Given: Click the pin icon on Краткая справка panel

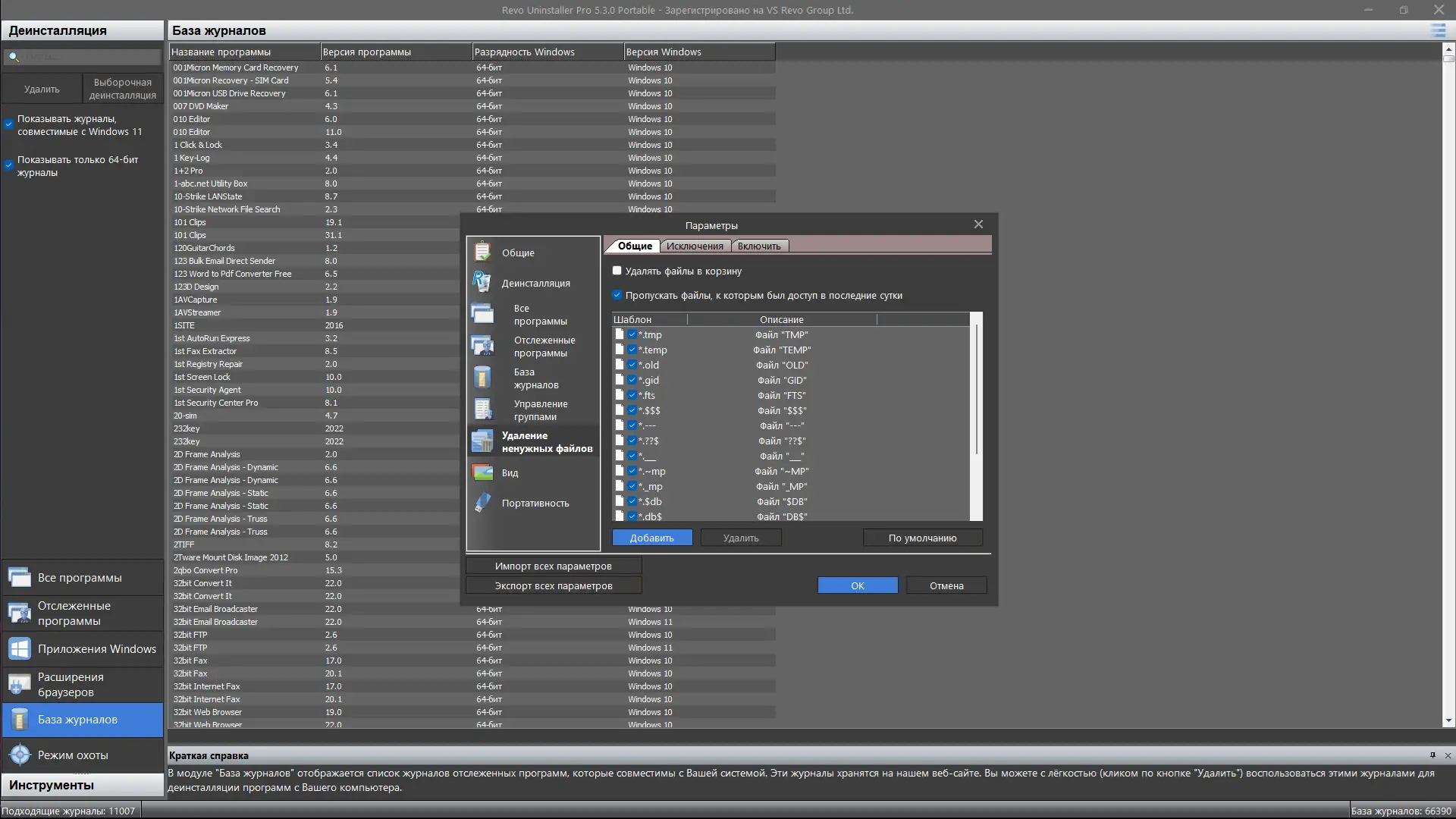Looking at the screenshot, I should 1432,755.
